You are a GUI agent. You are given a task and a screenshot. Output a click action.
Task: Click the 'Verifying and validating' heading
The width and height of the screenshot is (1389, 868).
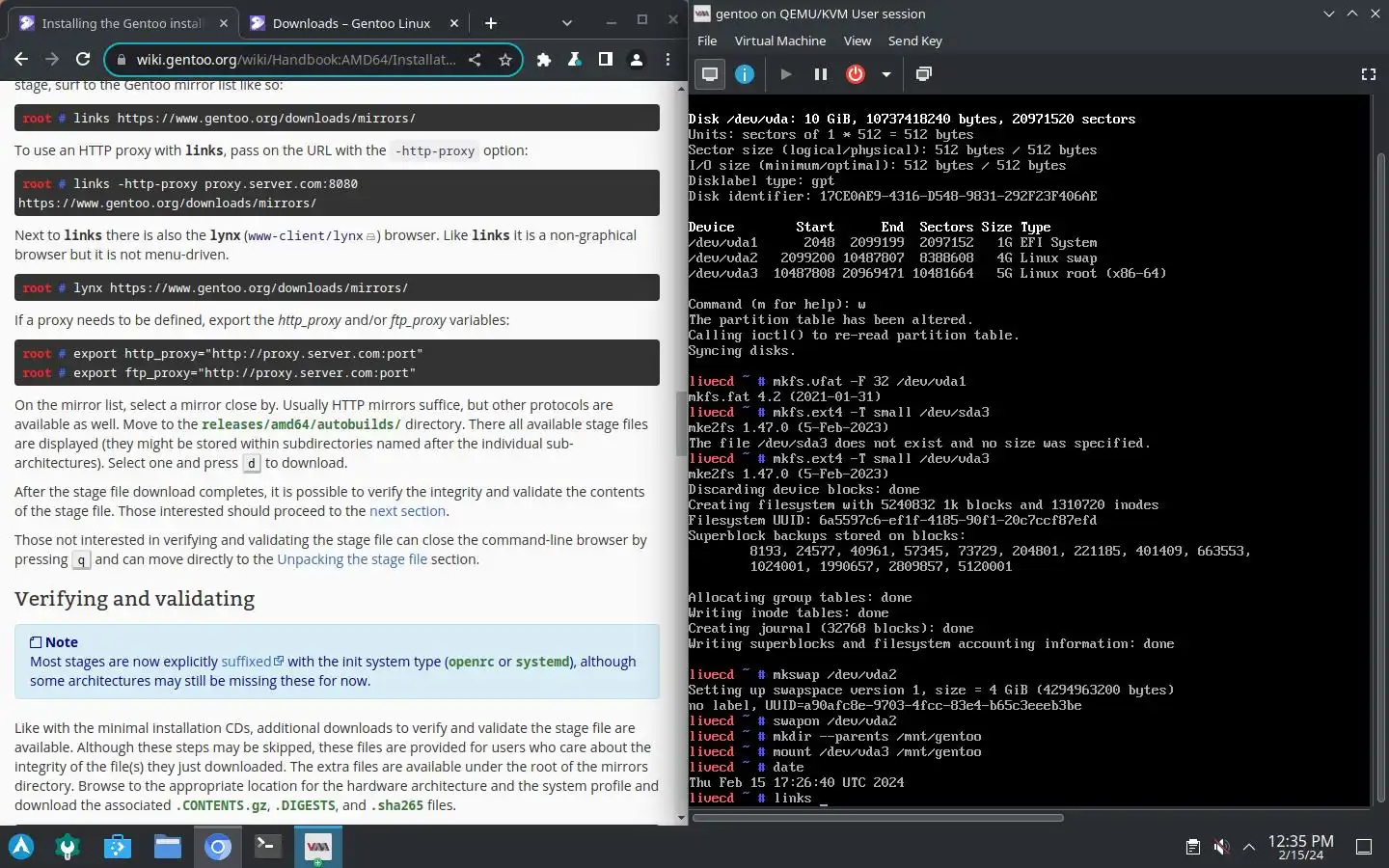(x=135, y=599)
